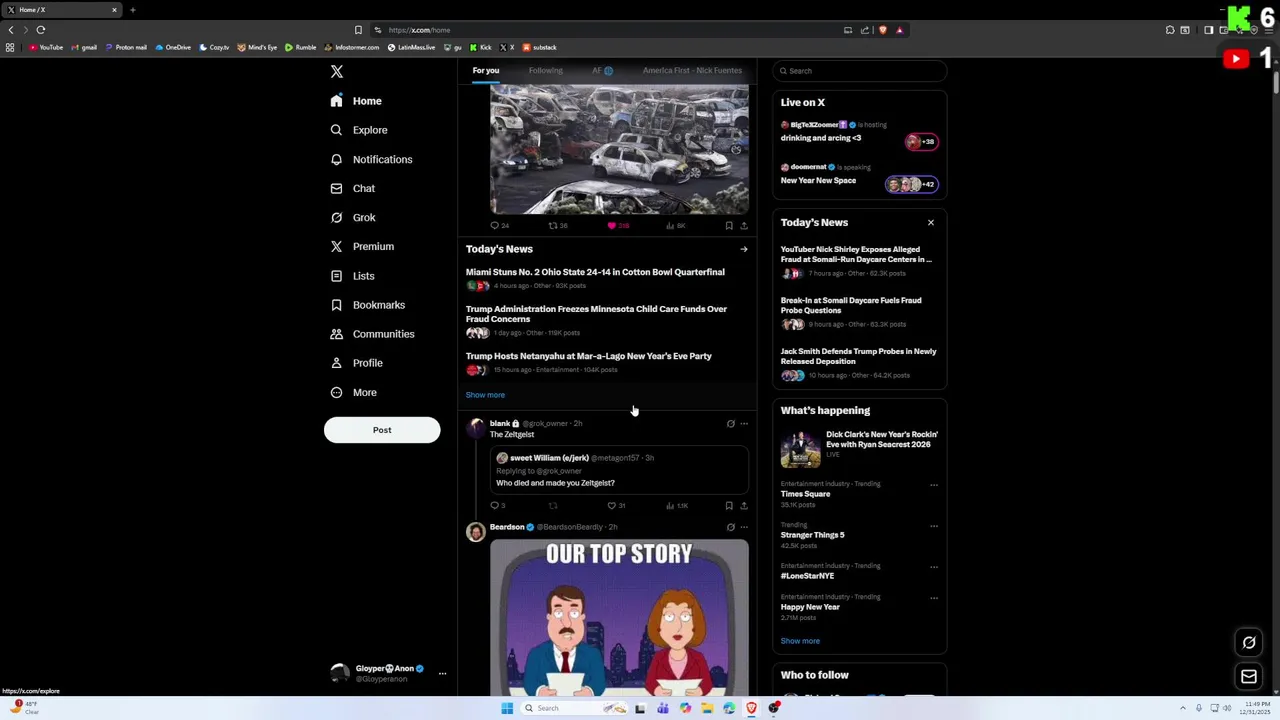Select the Home / X browser tab
The height and width of the screenshot is (720, 1280).
[61, 10]
